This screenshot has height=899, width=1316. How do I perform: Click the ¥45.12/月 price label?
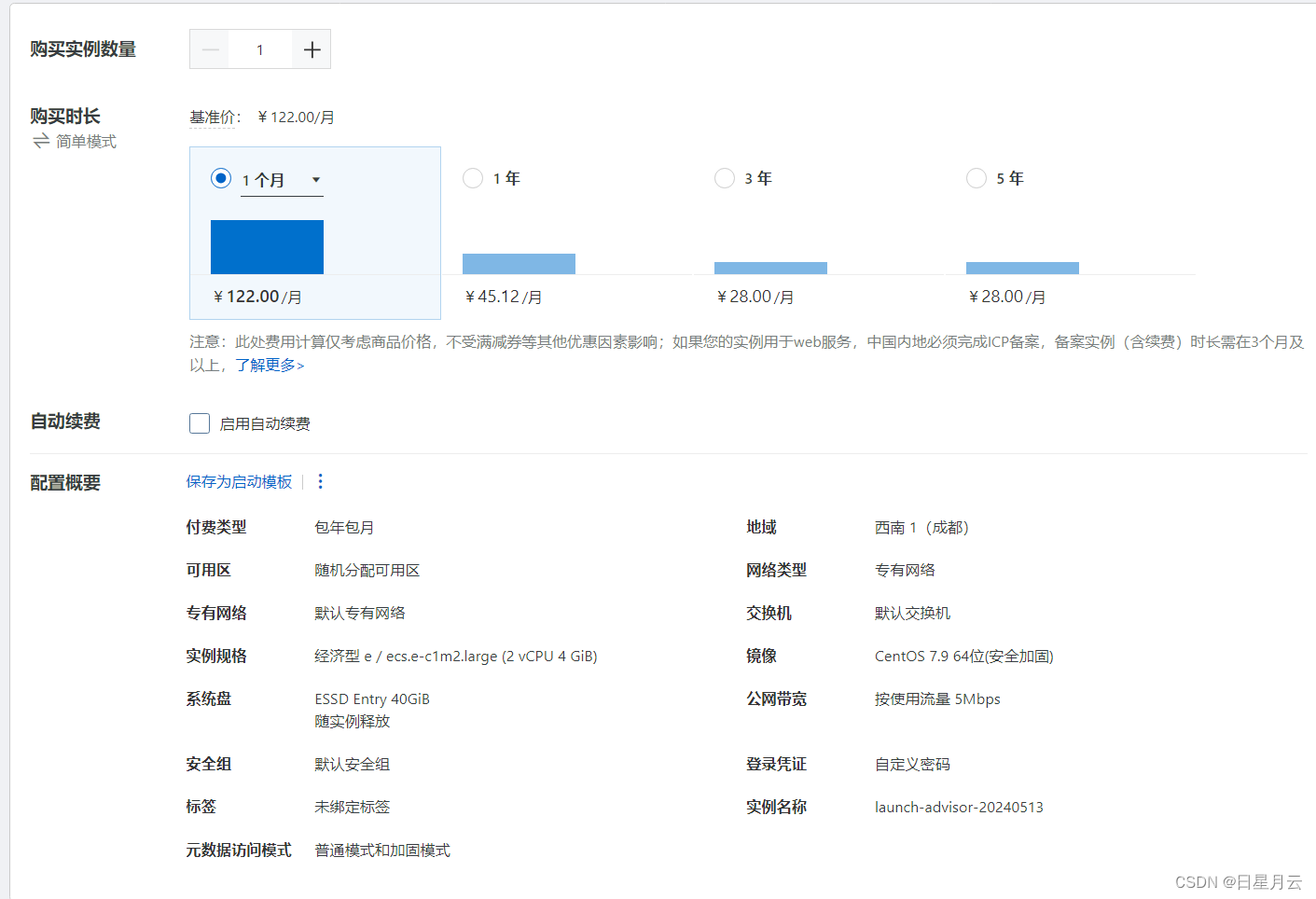point(504,297)
